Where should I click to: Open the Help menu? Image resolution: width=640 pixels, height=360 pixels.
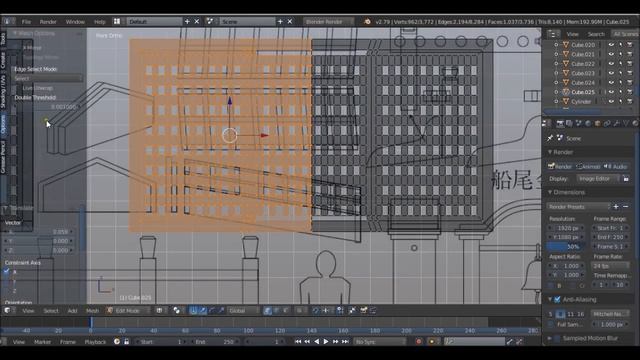pos(100,22)
